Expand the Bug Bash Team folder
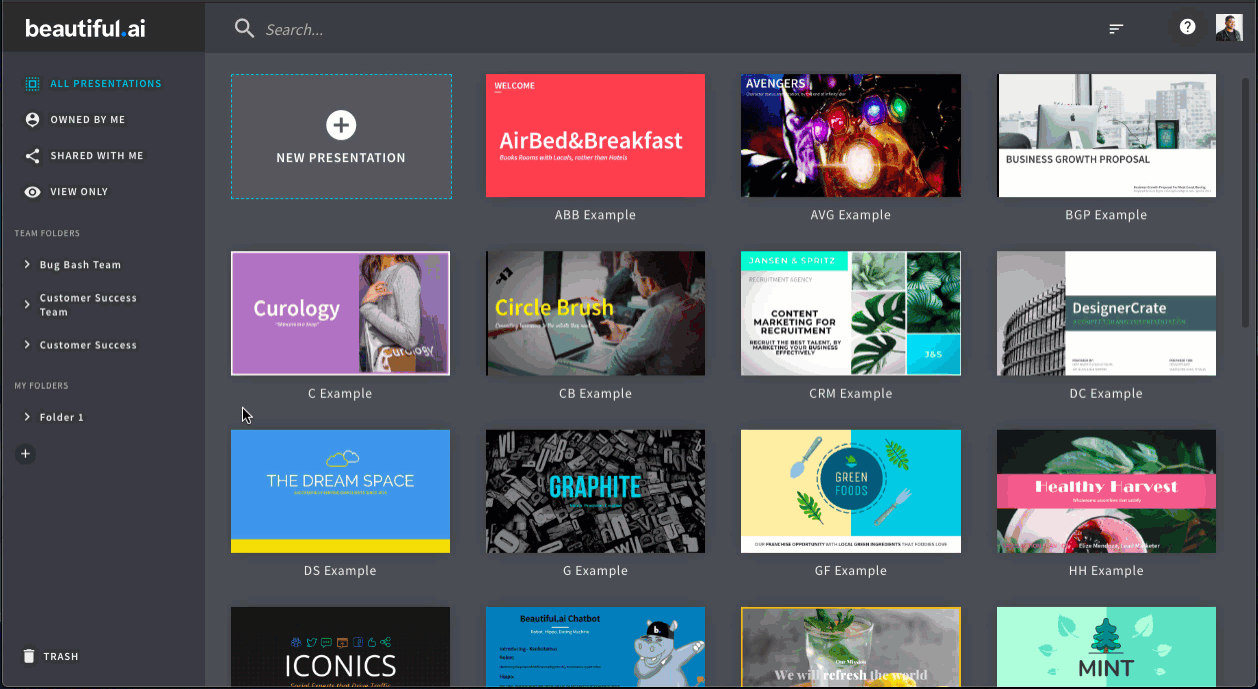 pos(27,265)
